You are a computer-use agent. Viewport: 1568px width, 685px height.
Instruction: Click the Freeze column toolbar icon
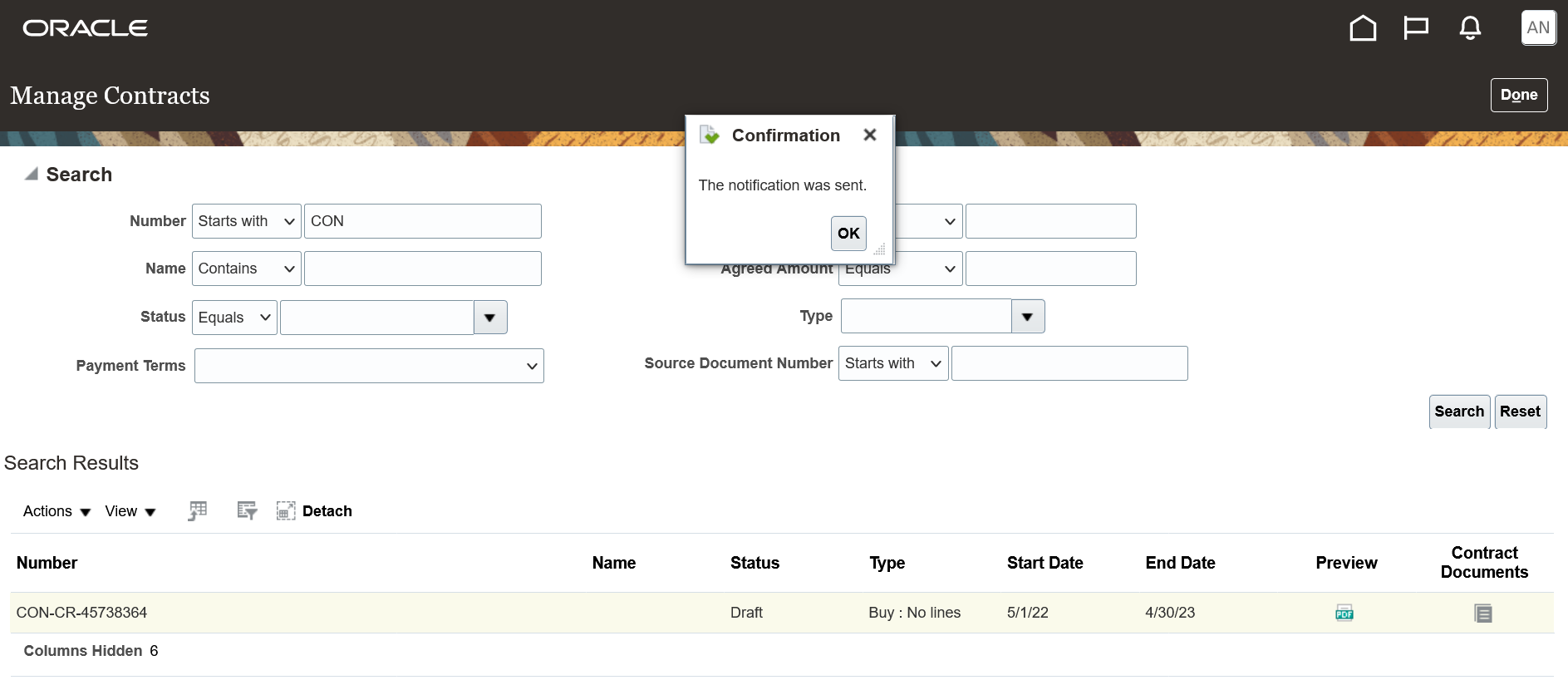point(198,511)
